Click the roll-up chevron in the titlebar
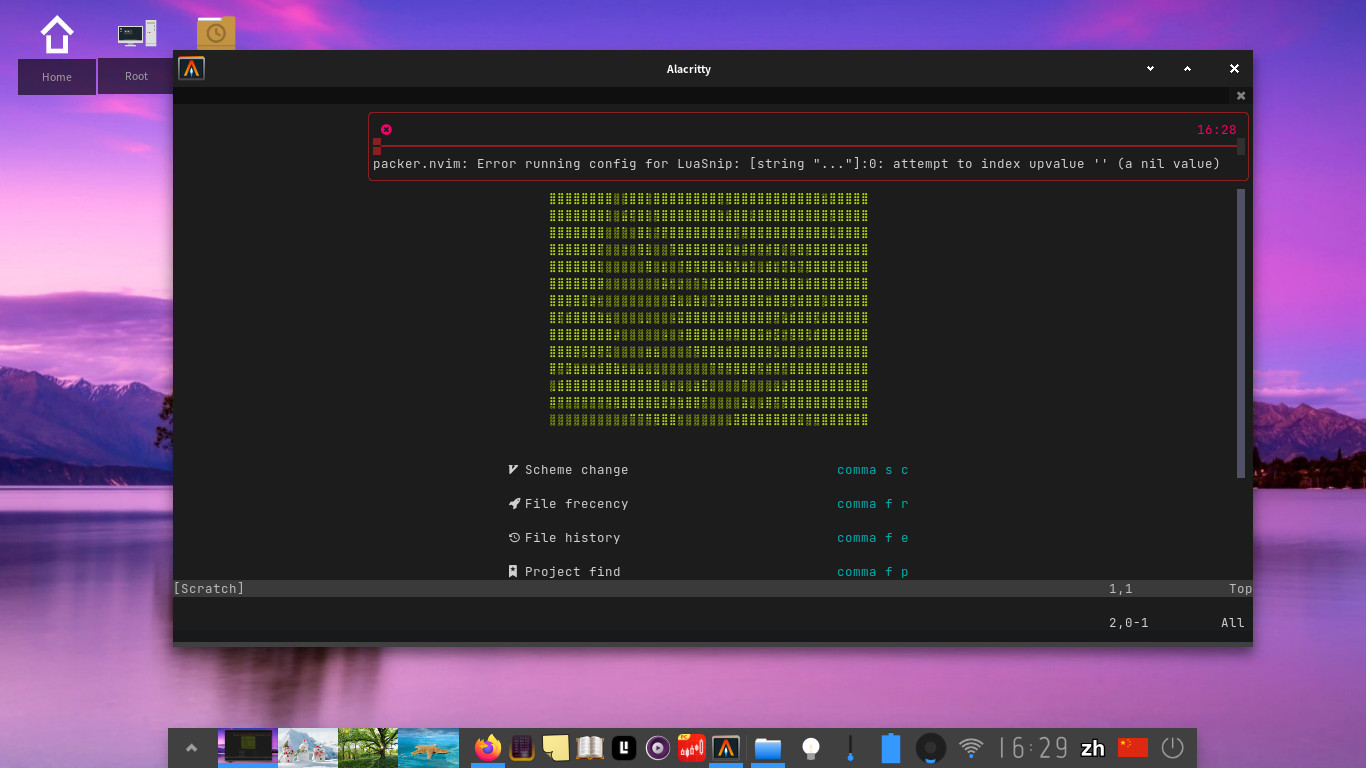 (1187, 68)
